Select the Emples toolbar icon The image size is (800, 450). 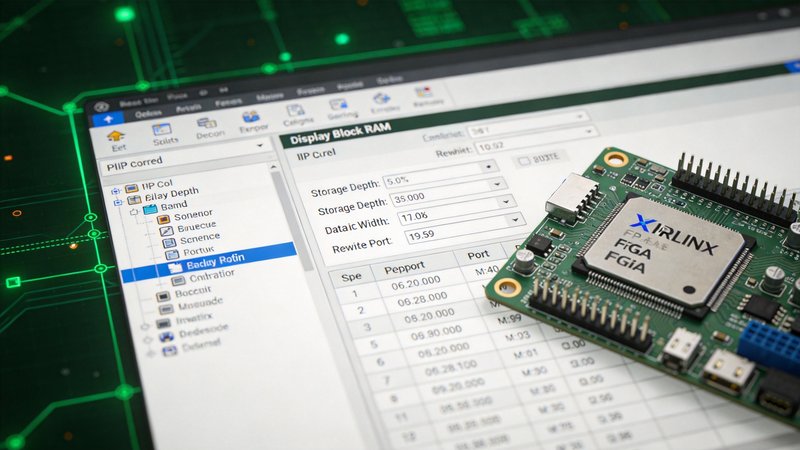pyautogui.click(x=381, y=98)
